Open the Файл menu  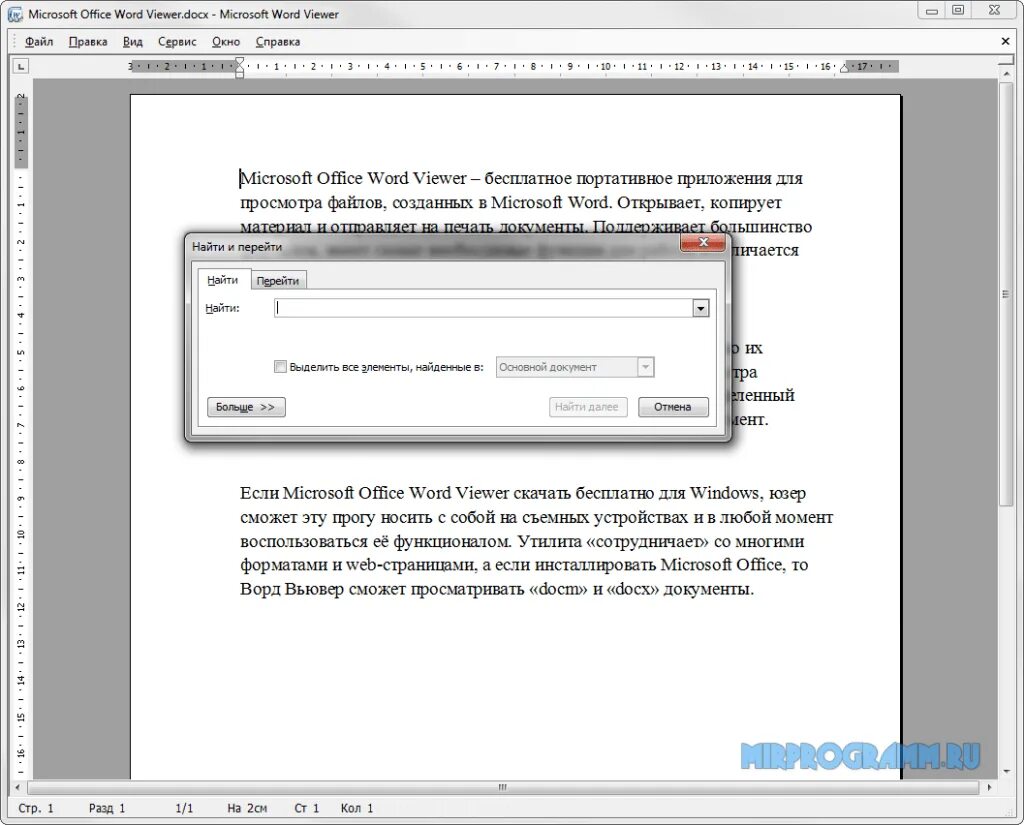coord(39,42)
